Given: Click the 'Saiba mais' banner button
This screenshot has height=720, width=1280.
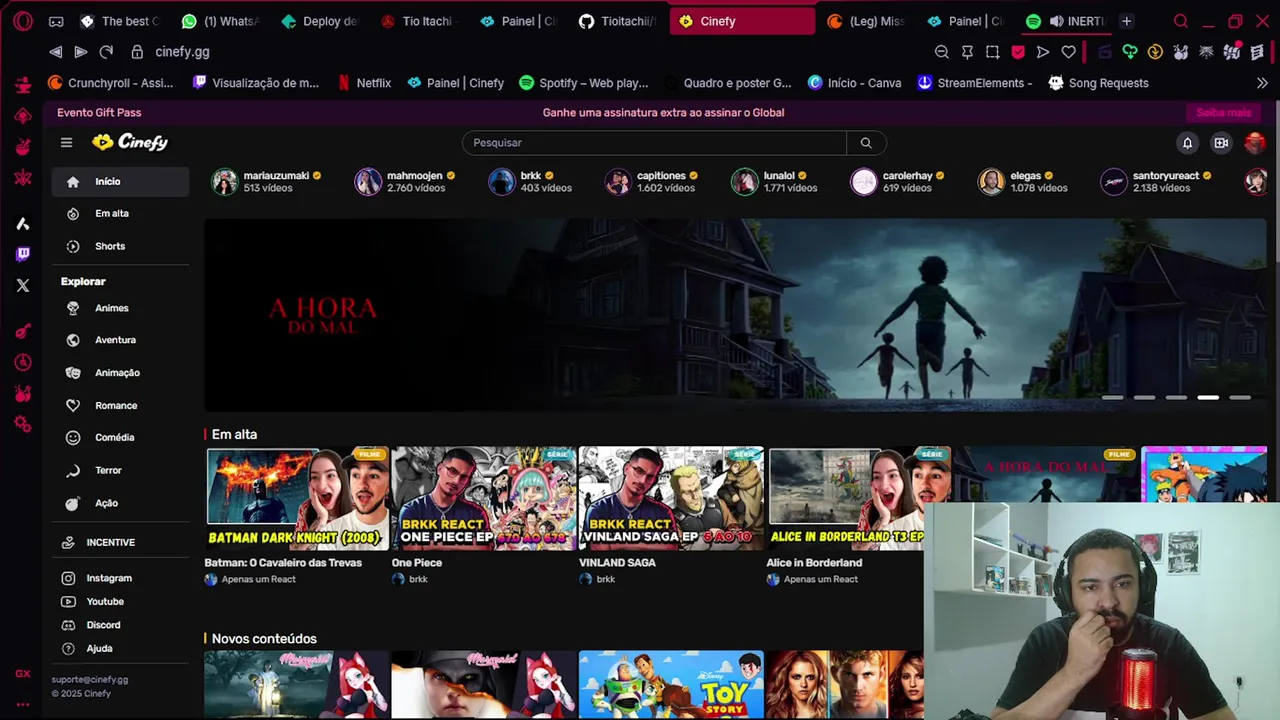Looking at the screenshot, I should pyautogui.click(x=1224, y=113).
